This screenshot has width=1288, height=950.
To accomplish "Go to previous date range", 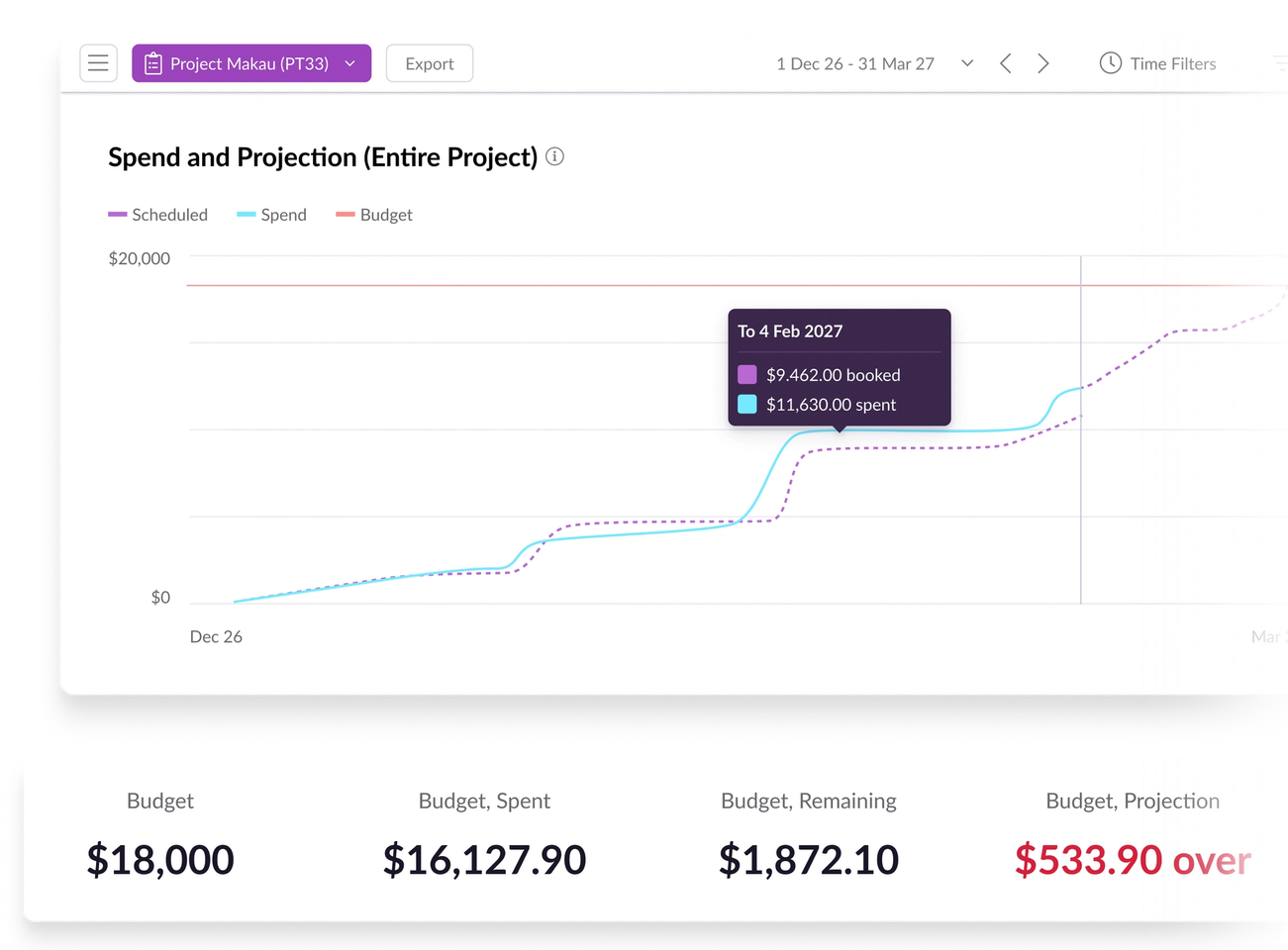I will point(1006,63).
